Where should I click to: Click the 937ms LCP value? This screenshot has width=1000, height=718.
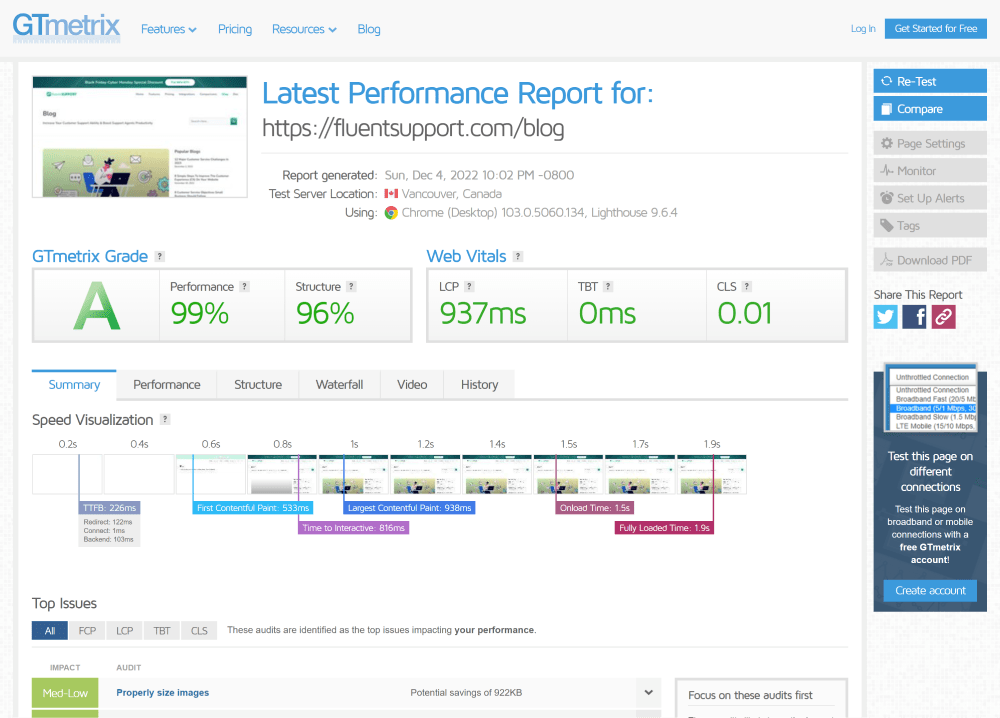tap(483, 314)
